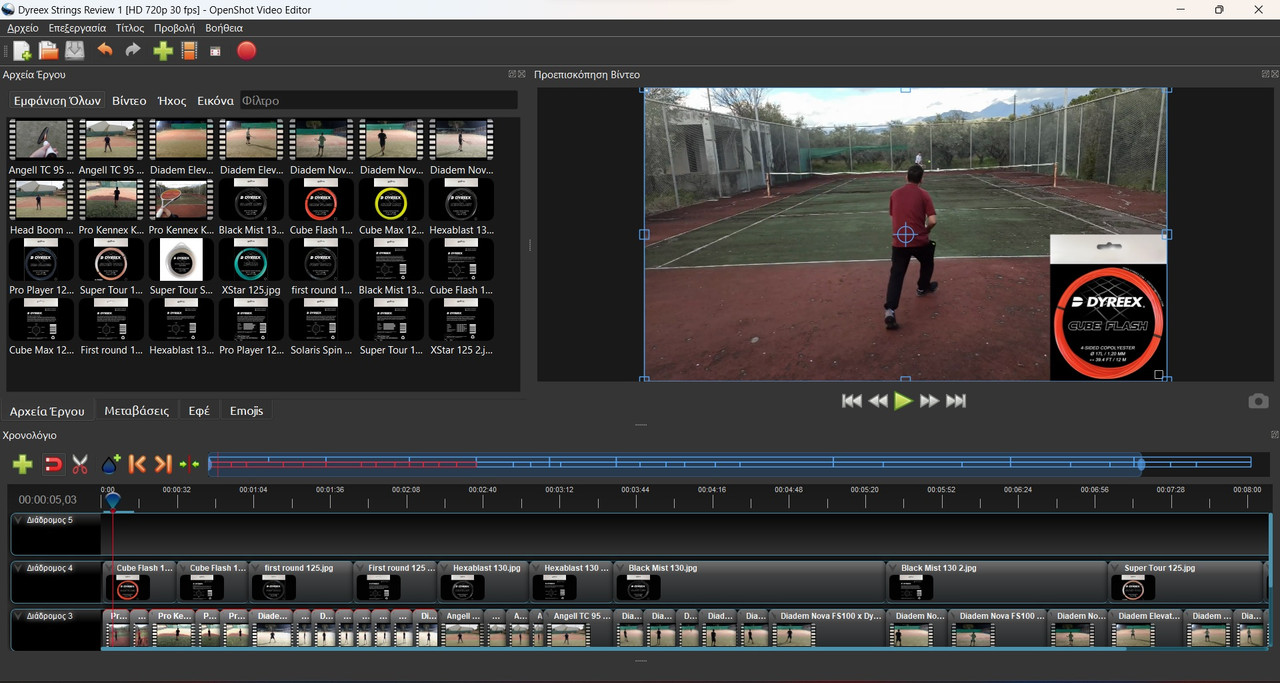Open the Βοήθεια menu
This screenshot has width=1280, height=683.
point(224,28)
